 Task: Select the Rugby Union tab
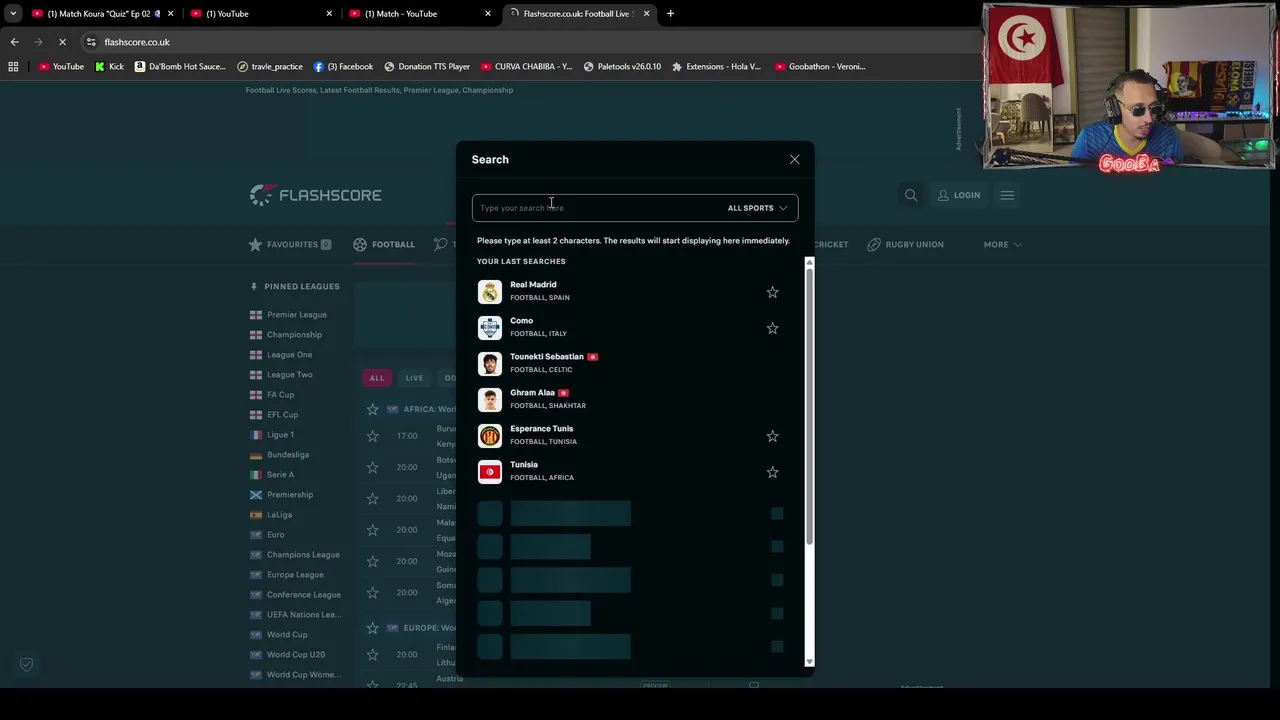coord(905,244)
